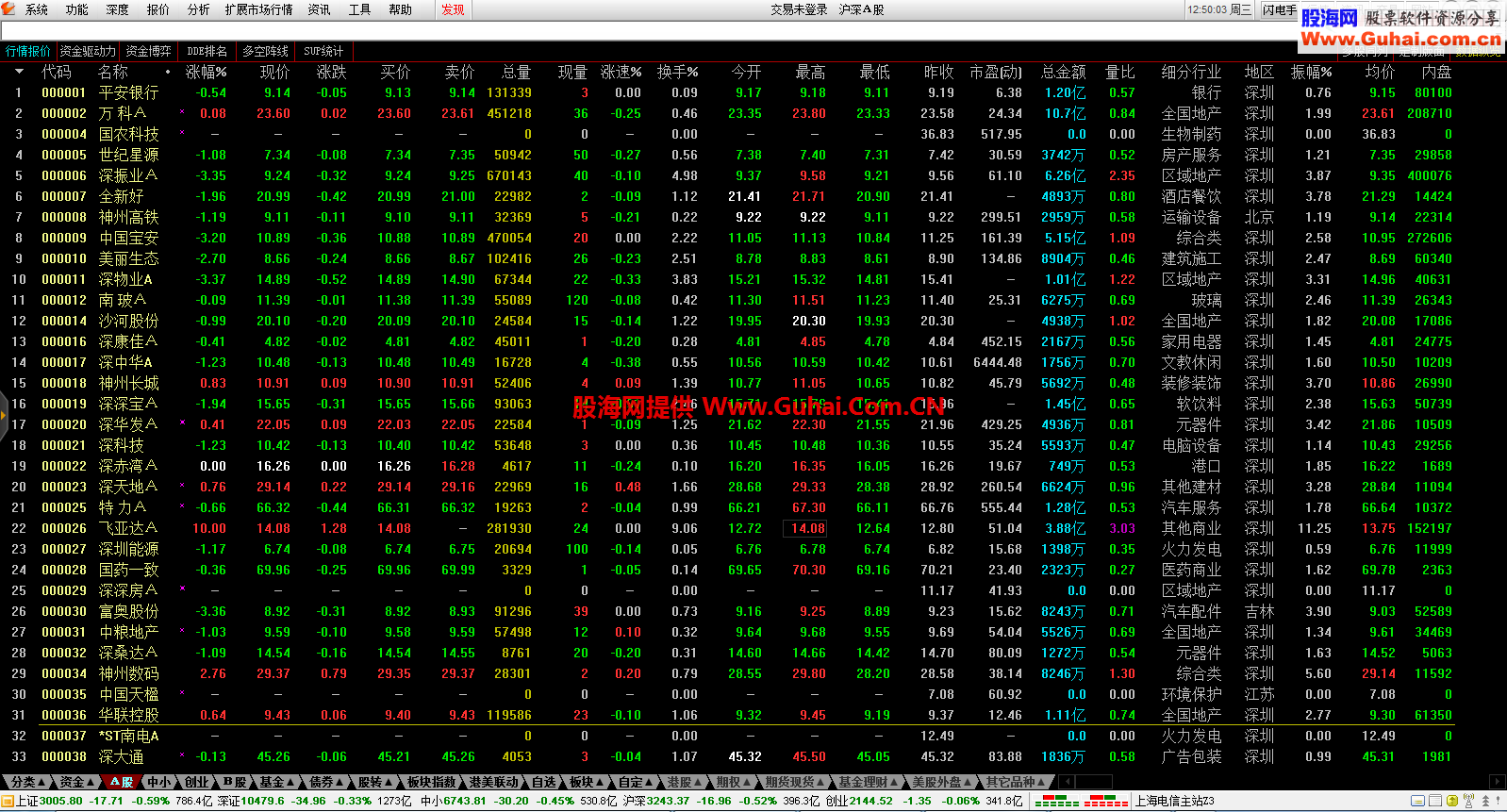Switch to the 资金博弈 tab

(149, 51)
